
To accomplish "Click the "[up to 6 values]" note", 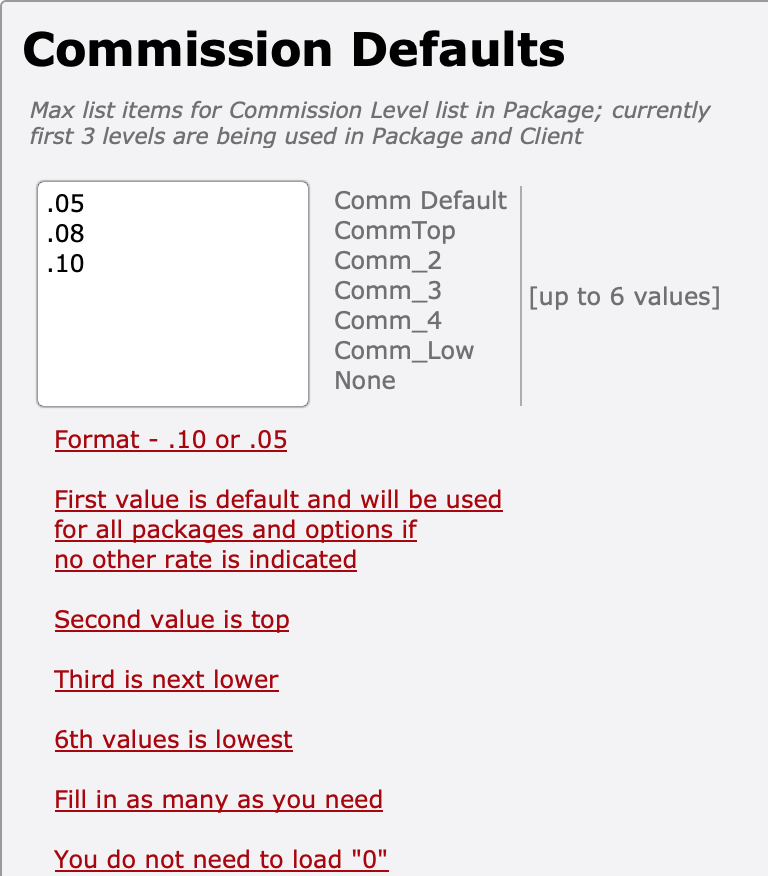I will pos(624,297).
